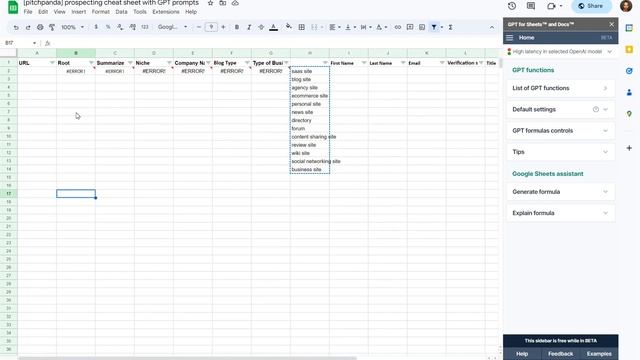Open the font family dropdown
This screenshot has height=360, width=640.
(173, 27)
